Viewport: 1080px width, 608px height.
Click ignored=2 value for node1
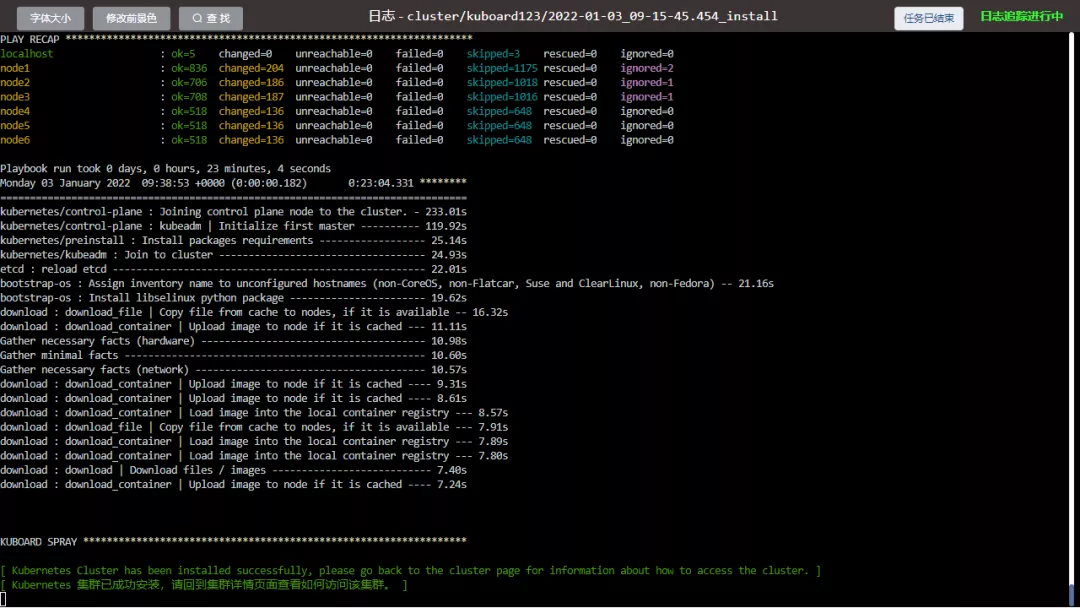tap(647, 68)
